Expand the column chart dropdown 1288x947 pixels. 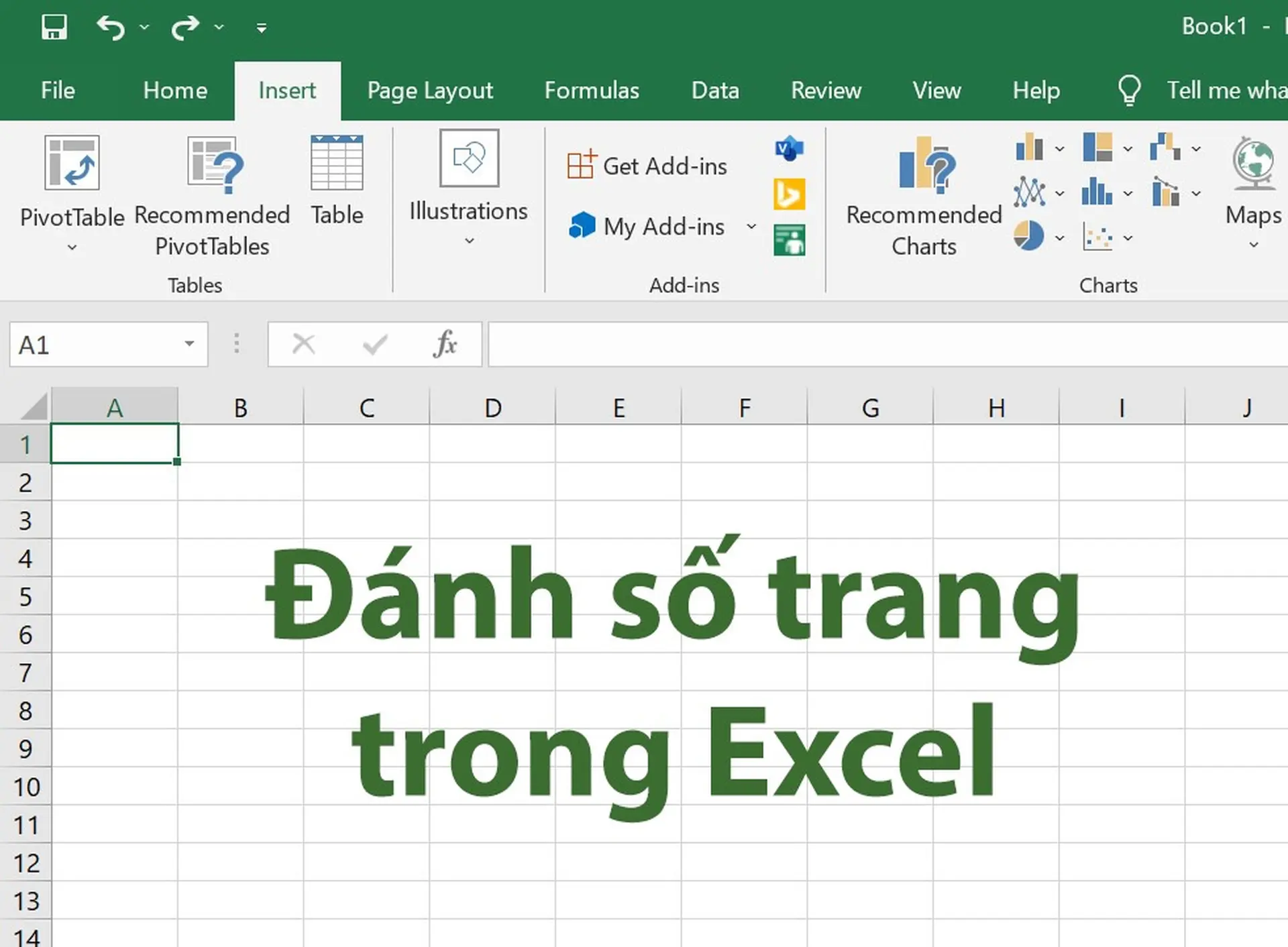(x=1060, y=147)
